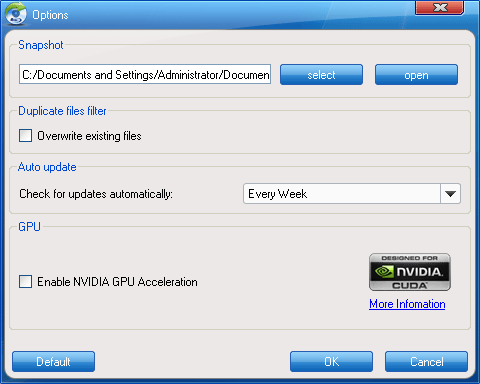This screenshot has width=480, height=384.
Task: Dismiss dialog using the Cancel button
Action: (x=426, y=362)
